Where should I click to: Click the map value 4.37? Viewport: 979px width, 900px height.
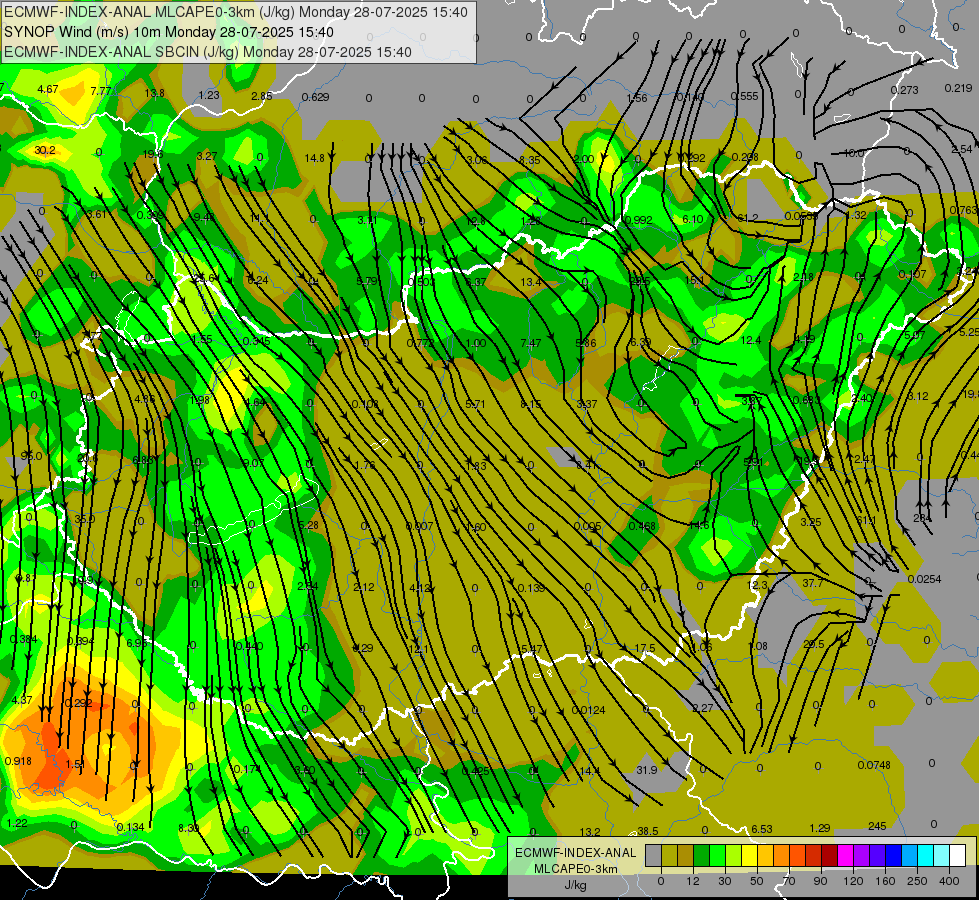[22, 700]
